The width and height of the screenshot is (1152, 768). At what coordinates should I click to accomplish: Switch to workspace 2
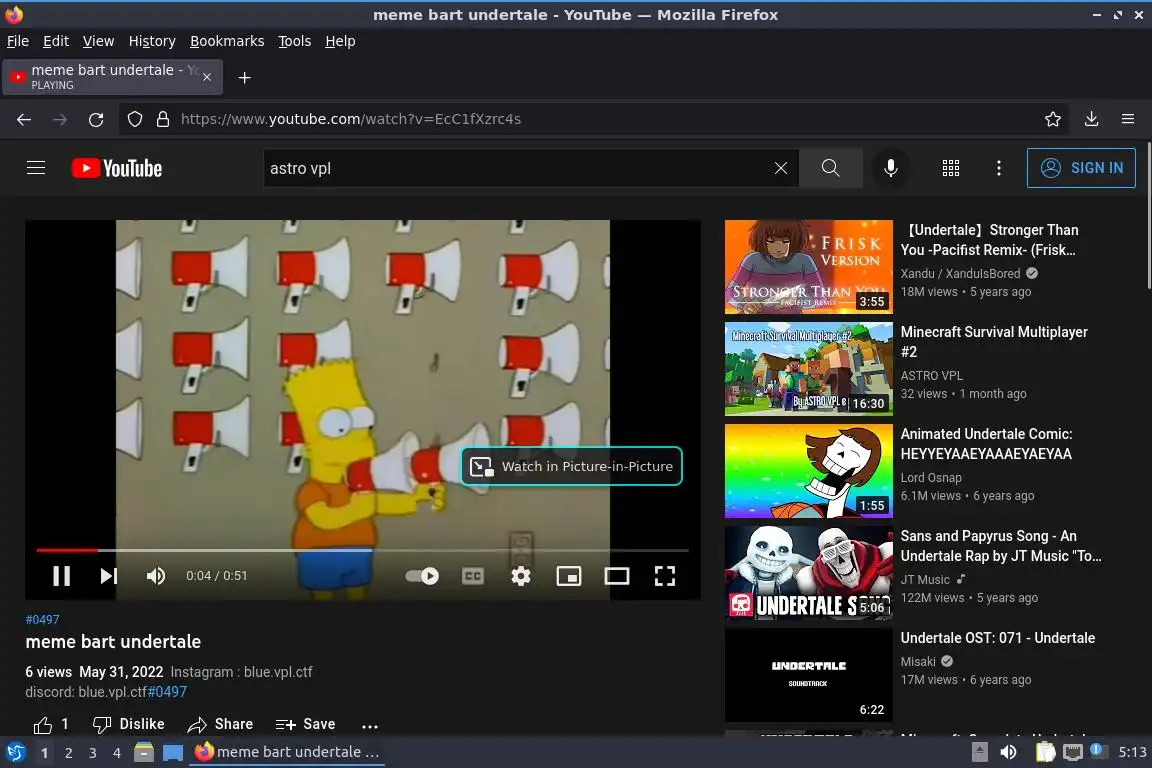(x=68, y=753)
